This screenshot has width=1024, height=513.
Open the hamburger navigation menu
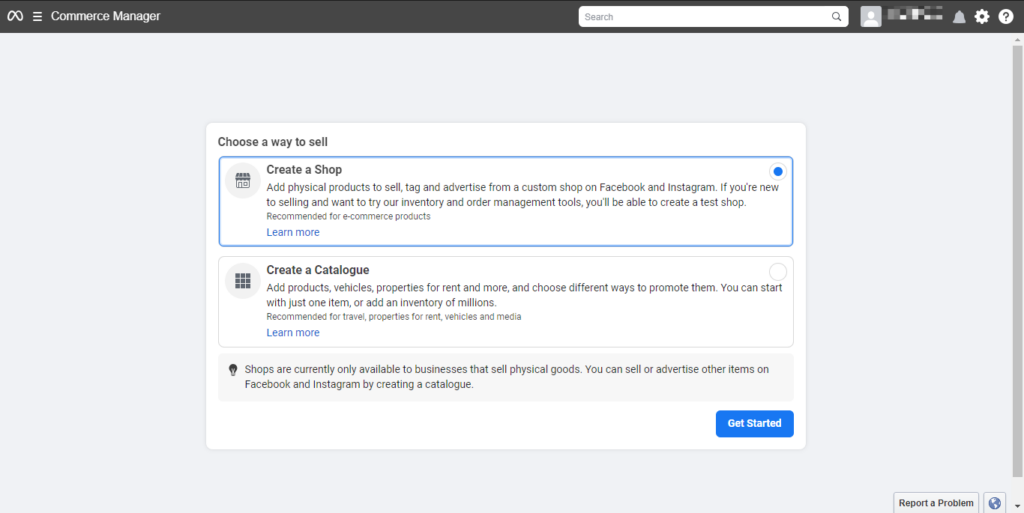pyautogui.click(x=37, y=16)
